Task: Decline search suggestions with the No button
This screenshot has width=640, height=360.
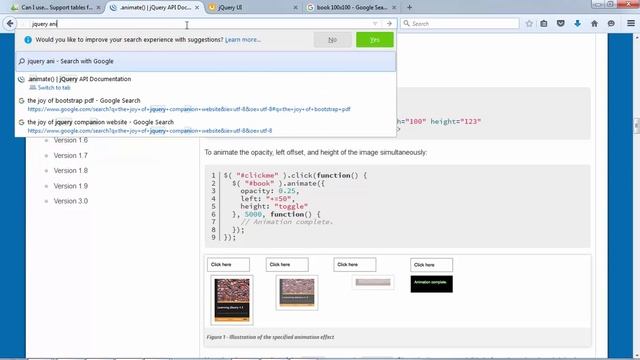Action: coord(332,40)
